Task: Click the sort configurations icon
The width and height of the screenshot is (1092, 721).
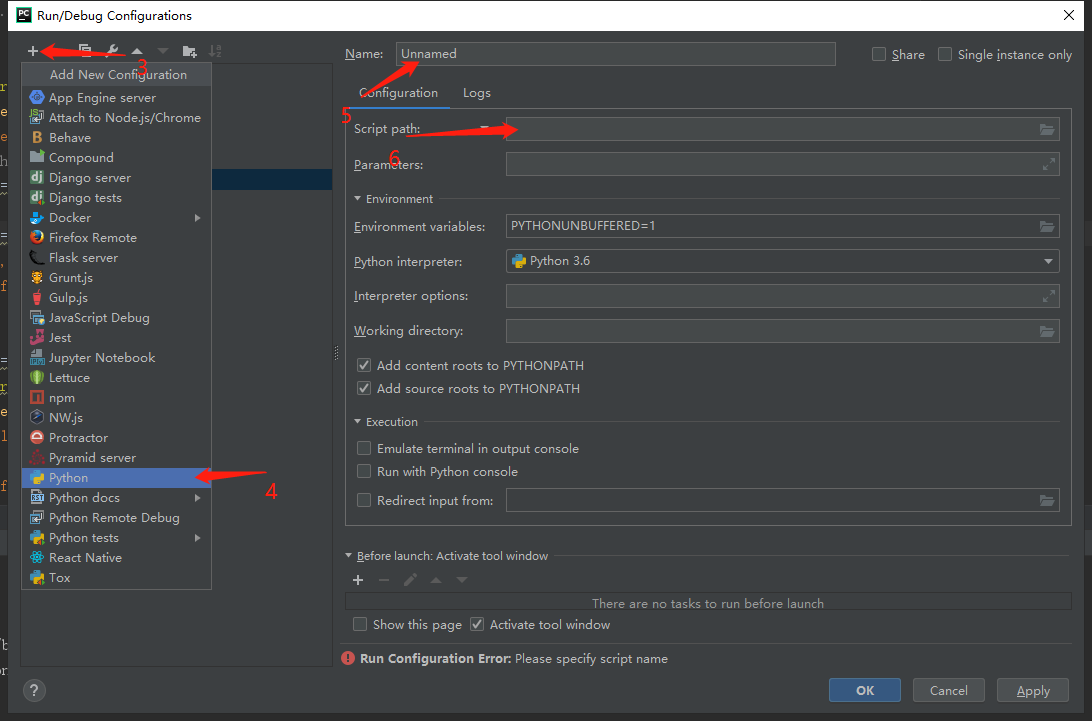Action: (215, 51)
